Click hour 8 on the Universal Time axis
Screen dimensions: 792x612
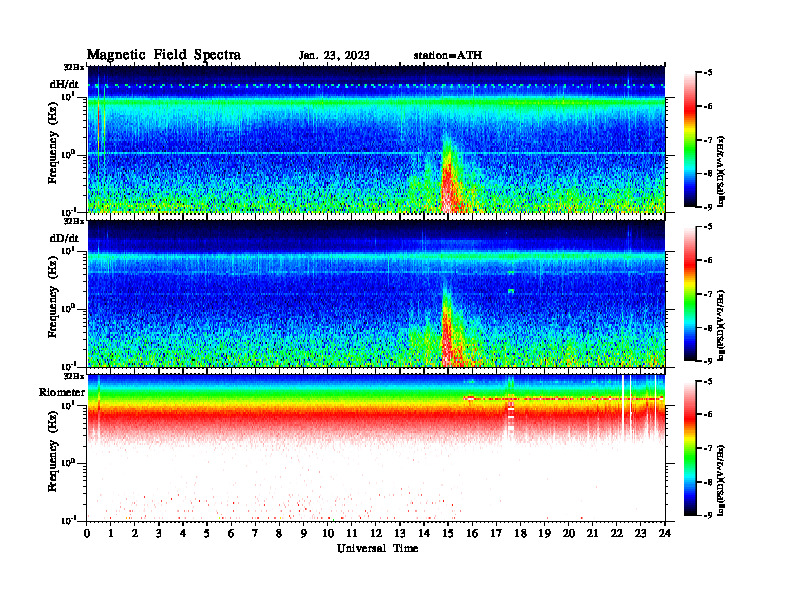click(x=279, y=533)
